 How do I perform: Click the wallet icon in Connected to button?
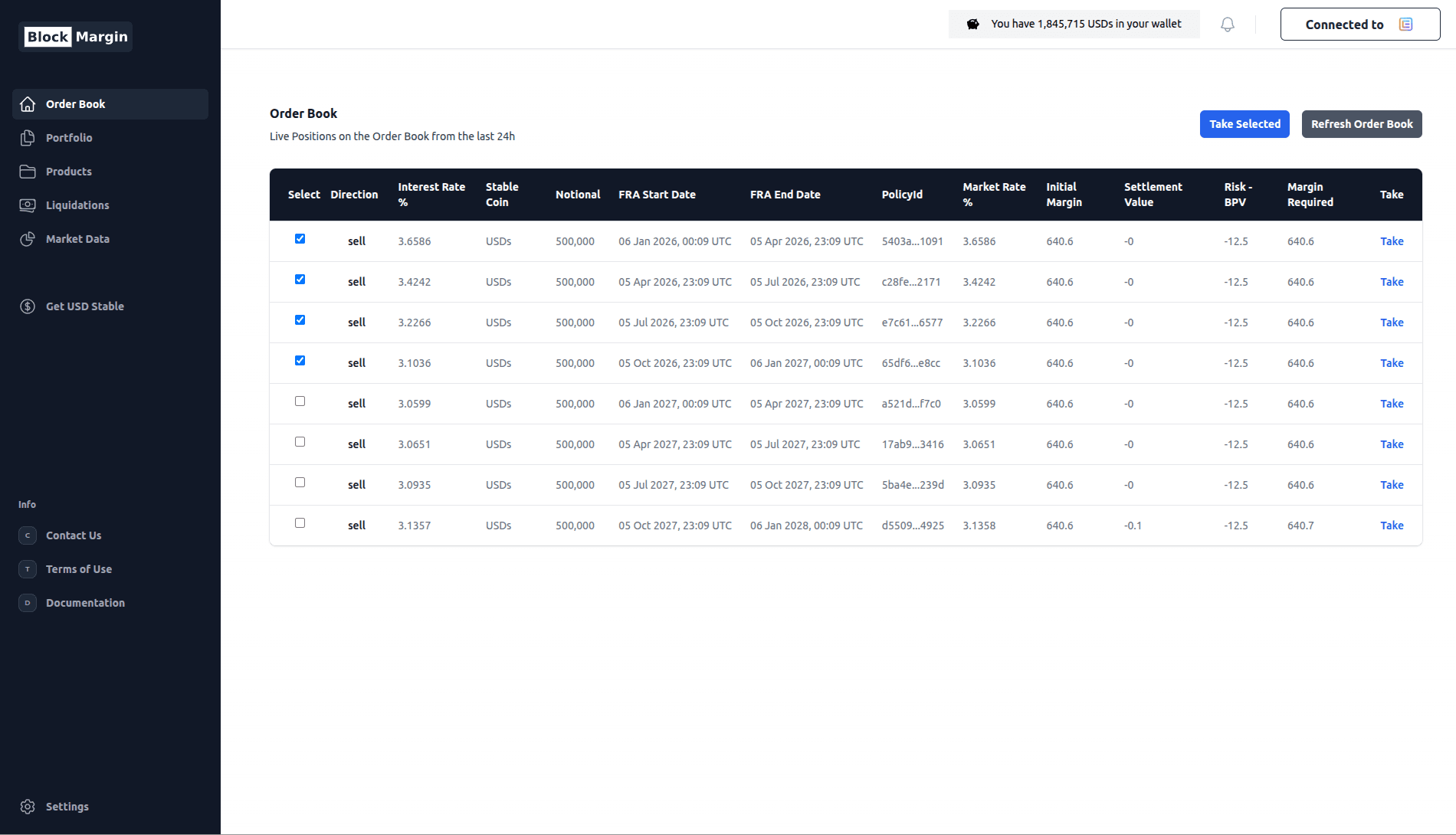tap(1405, 25)
